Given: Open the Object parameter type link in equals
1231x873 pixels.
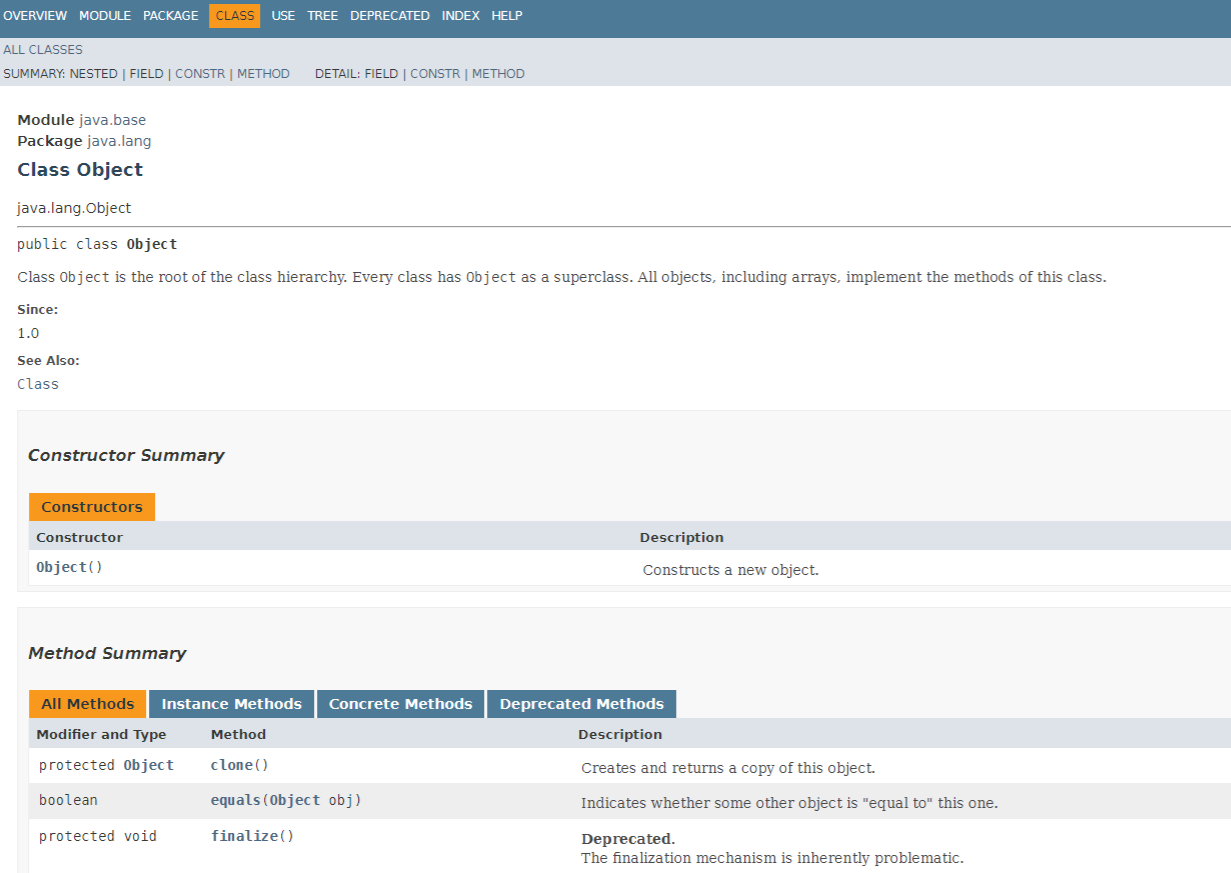Looking at the screenshot, I should 295,800.
